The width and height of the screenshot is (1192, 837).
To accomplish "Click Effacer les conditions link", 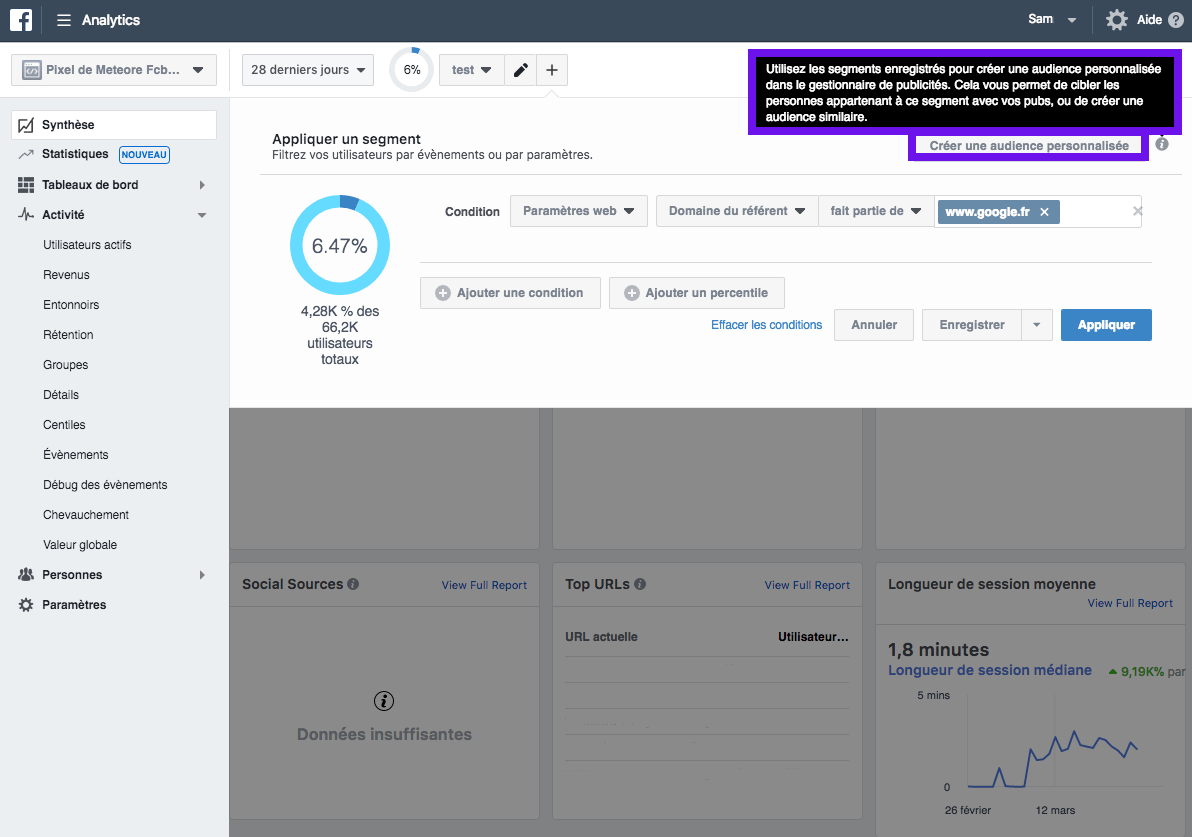I will point(766,325).
